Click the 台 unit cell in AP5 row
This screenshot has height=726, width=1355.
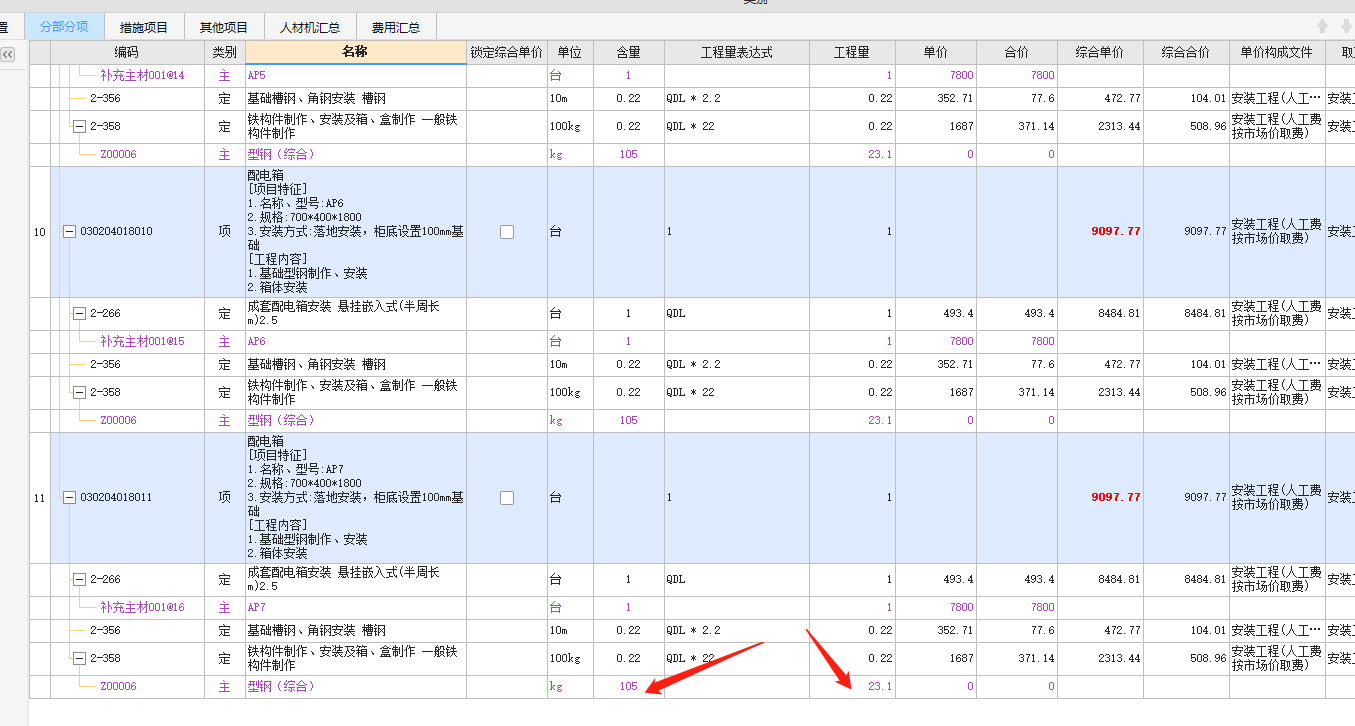570,76
